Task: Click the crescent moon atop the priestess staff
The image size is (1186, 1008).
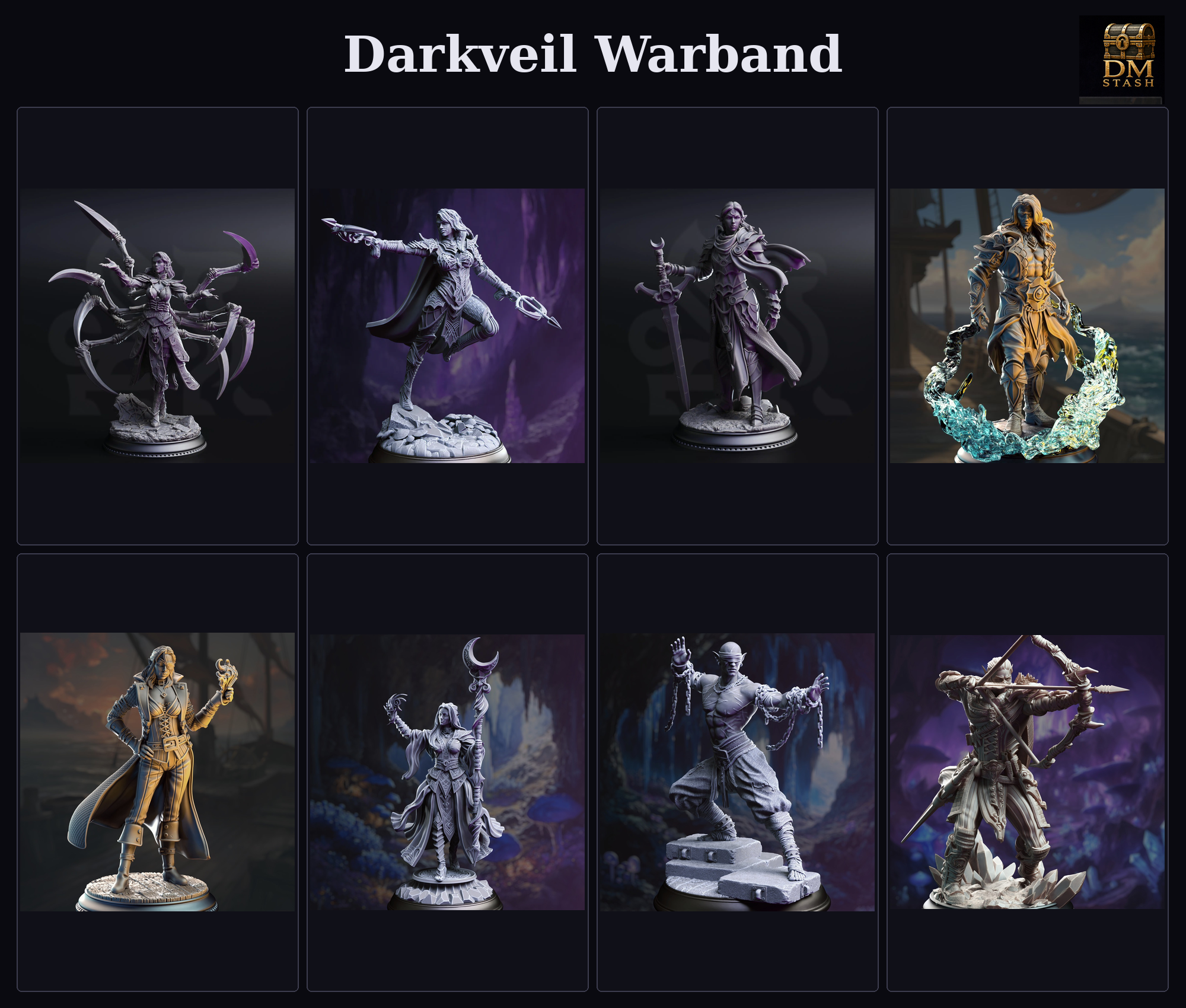Action: coord(480,653)
